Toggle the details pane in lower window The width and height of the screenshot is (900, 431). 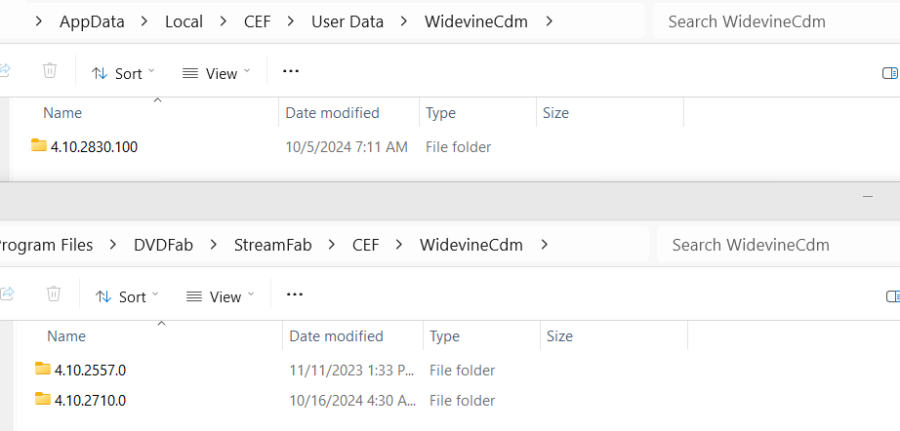(892, 296)
